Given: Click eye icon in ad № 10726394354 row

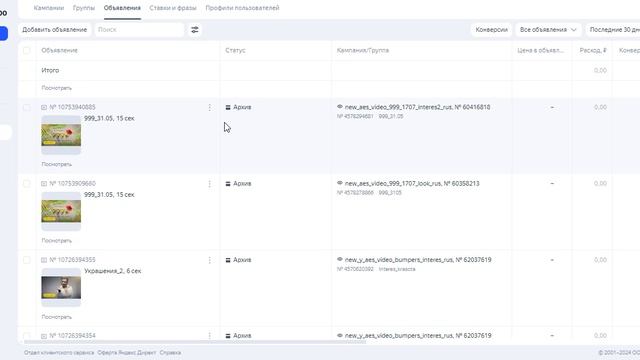Looking at the screenshot, I should coord(340,335).
